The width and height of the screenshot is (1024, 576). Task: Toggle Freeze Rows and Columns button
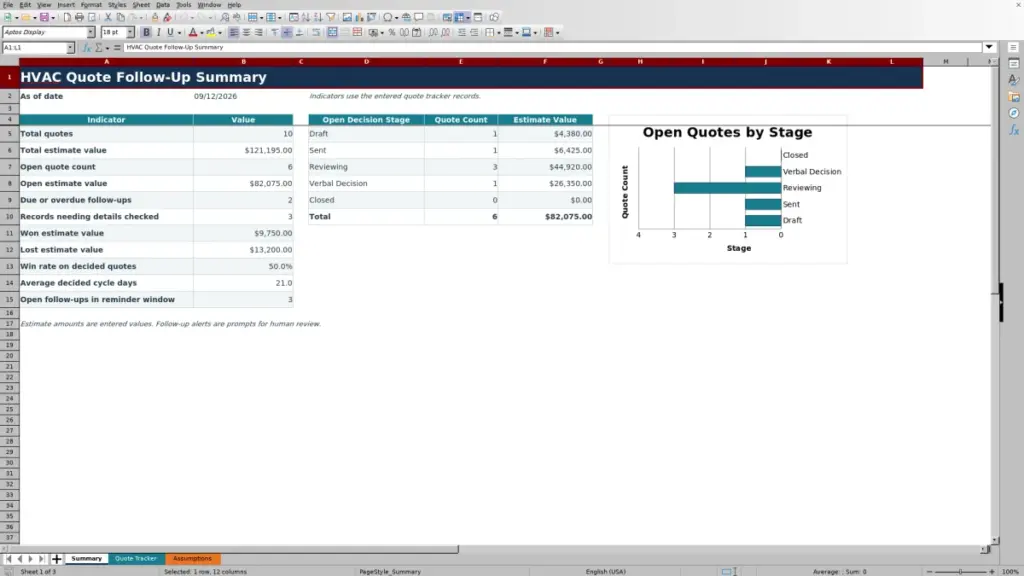click(x=459, y=17)
